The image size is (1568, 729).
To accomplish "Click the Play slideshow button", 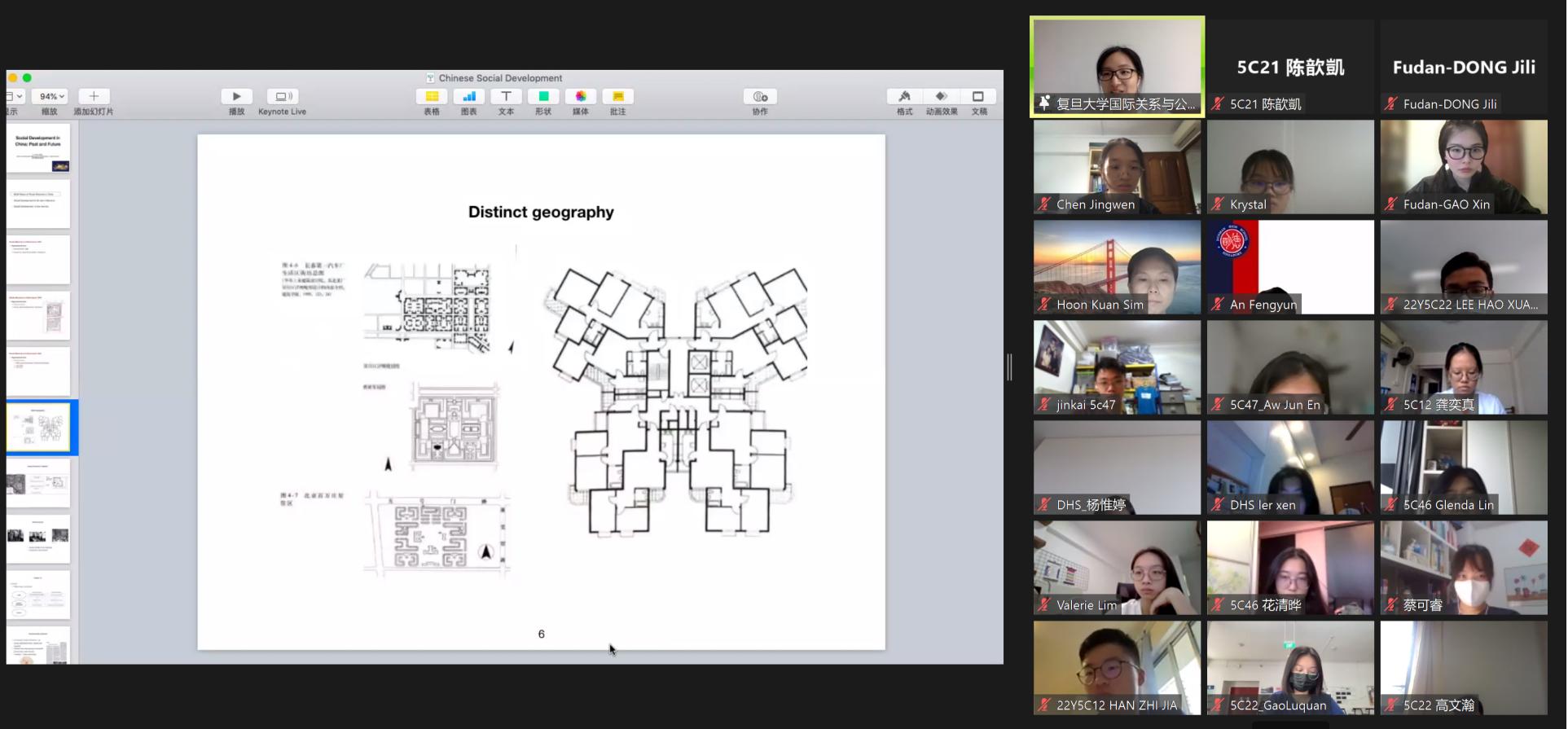I will click(x=236, y=96).
